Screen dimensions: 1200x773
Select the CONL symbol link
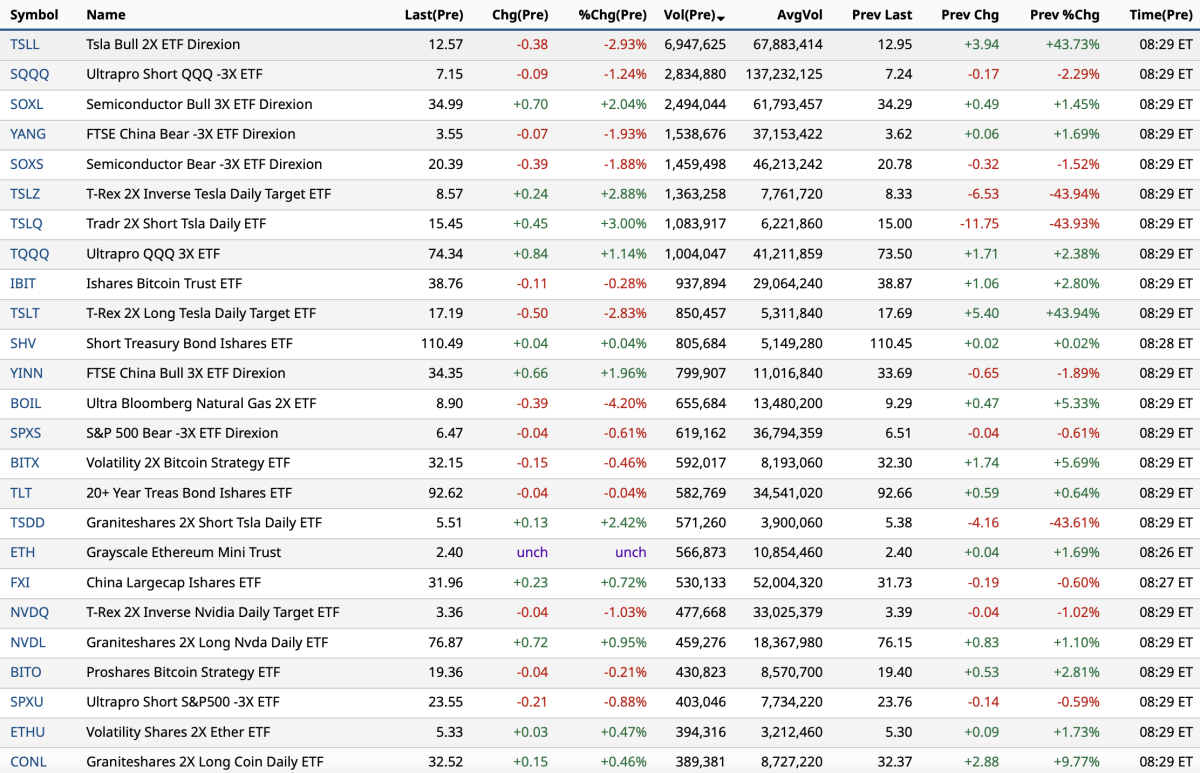coord(28,762)
